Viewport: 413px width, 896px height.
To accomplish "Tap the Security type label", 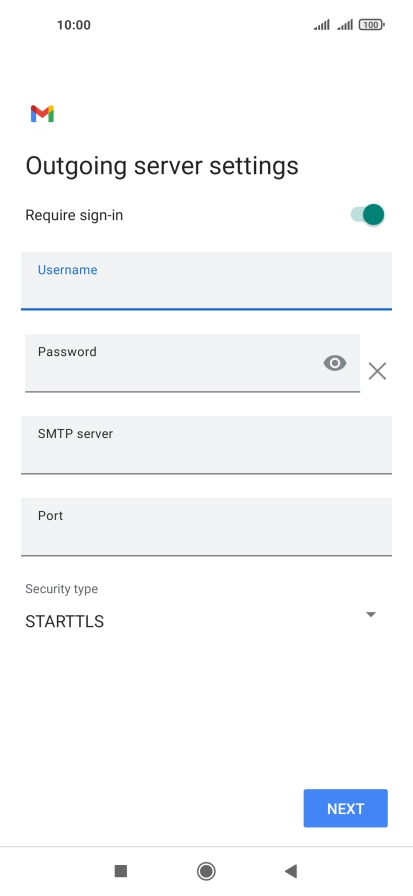I will (62, 589).
